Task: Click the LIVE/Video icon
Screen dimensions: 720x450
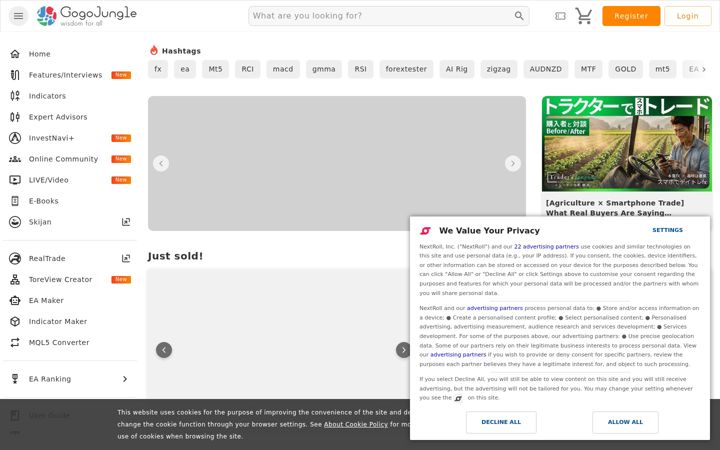Action: pos(15,180)
